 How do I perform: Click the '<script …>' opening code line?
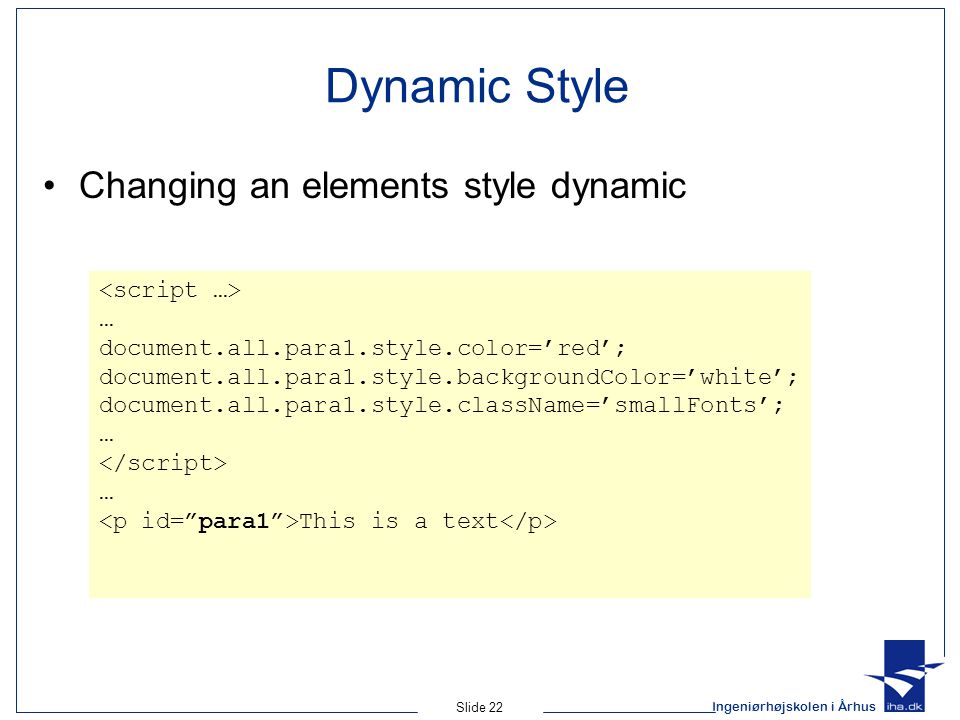(170, 290)
